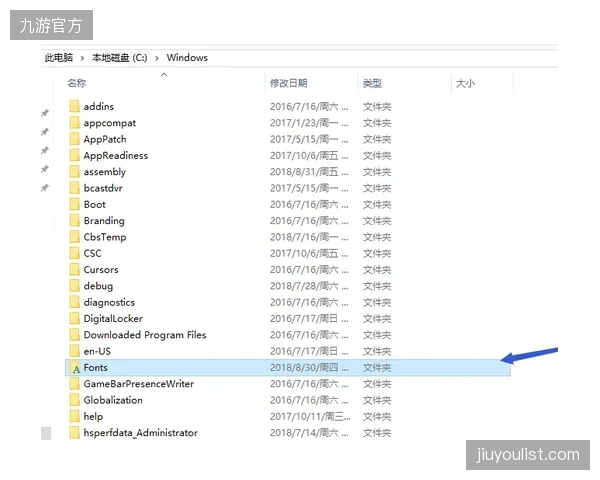Select the assembly folder name
This screenshot has height=480, width=600.
tap(105, 172)
